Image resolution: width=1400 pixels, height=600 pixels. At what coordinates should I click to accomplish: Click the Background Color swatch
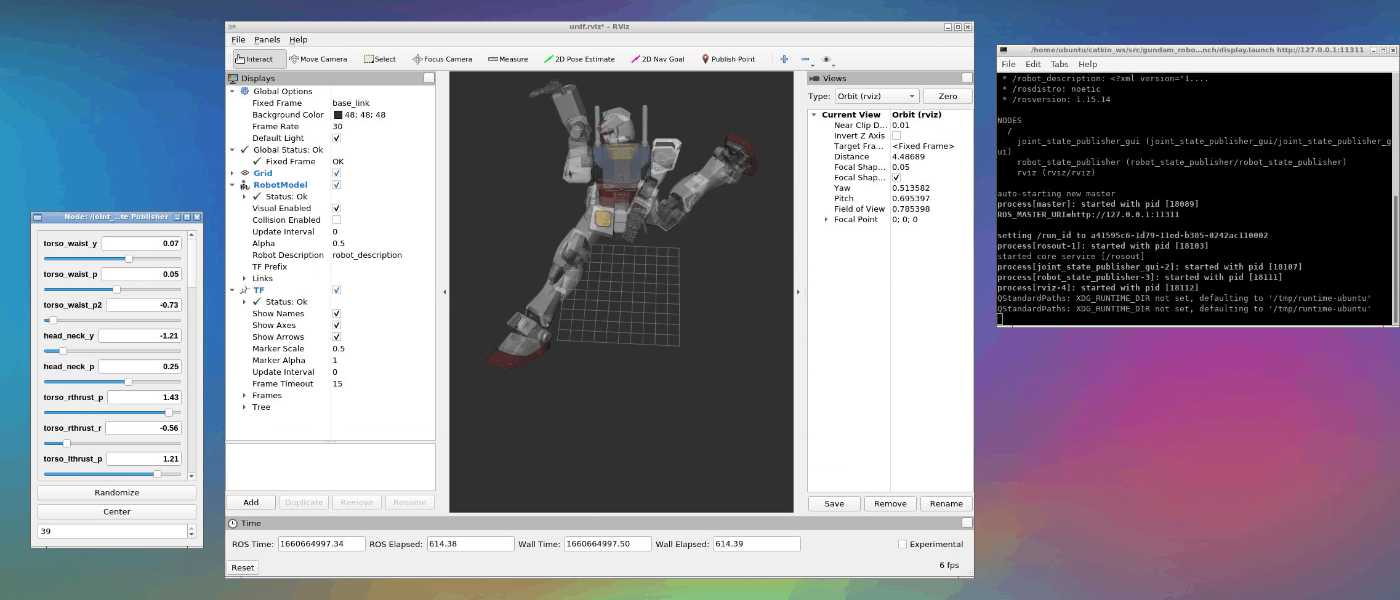[x=337, y=115]
